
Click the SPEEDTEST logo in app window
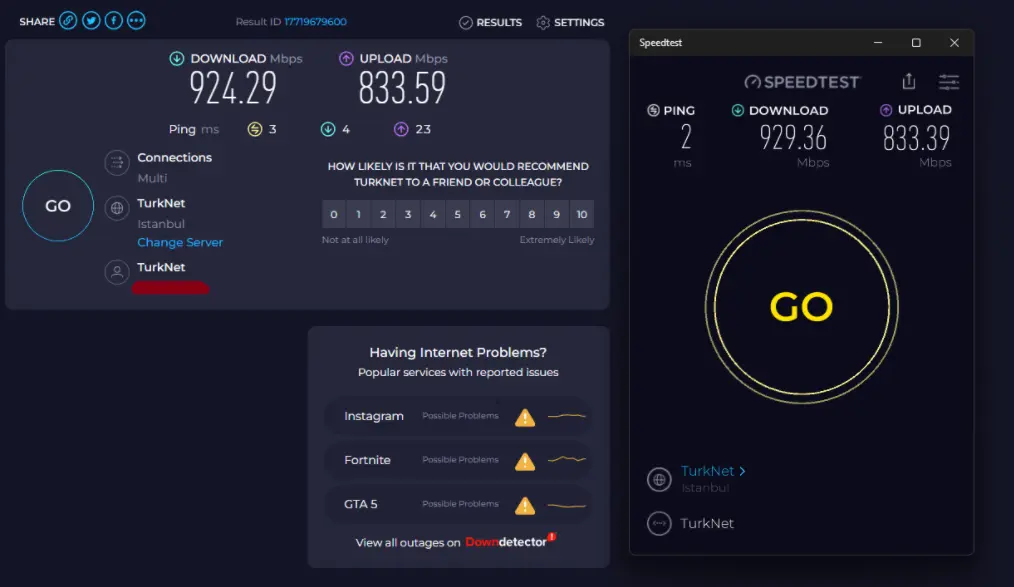(x=801, y=82)
